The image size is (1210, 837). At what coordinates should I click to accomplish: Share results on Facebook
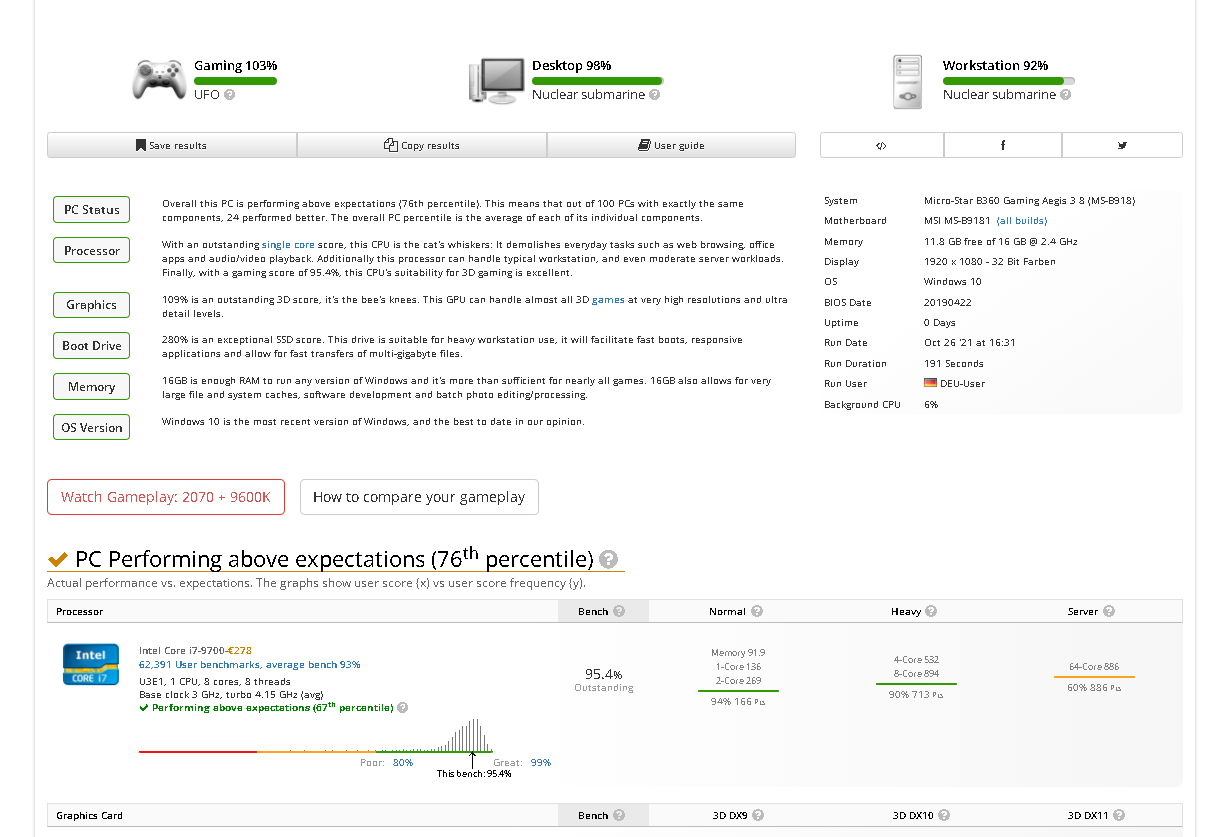pyautogui.click(x=1003, y=145)
